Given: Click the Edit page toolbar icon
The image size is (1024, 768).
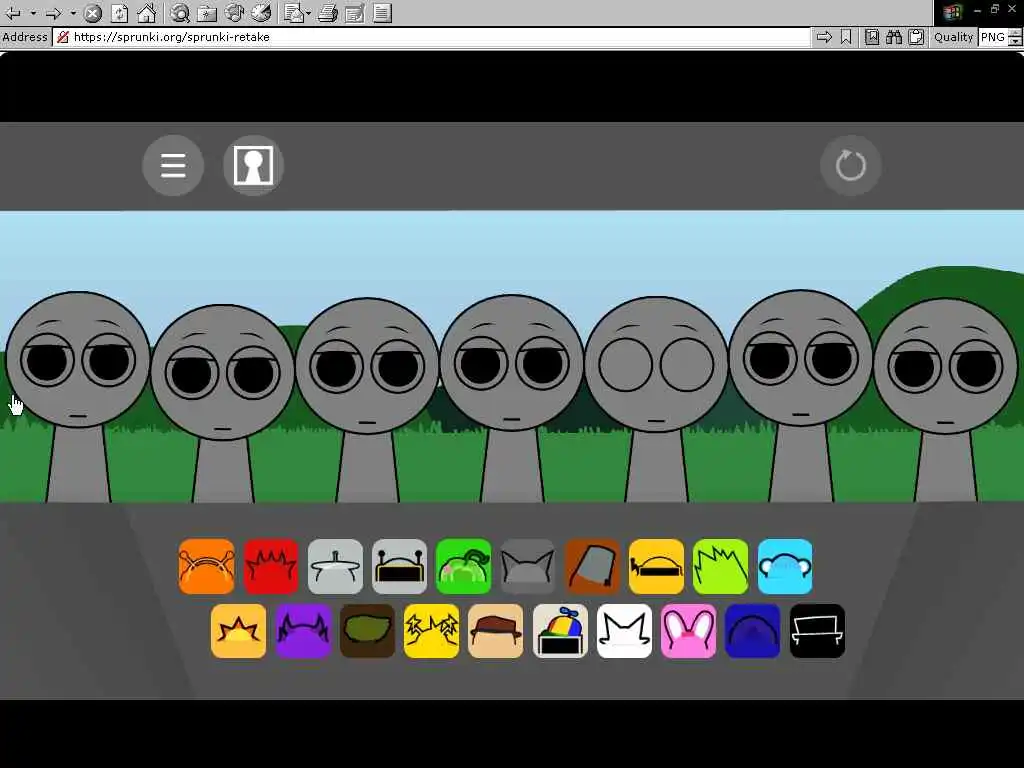Looking at the screenshot, I should click(355, 13).
